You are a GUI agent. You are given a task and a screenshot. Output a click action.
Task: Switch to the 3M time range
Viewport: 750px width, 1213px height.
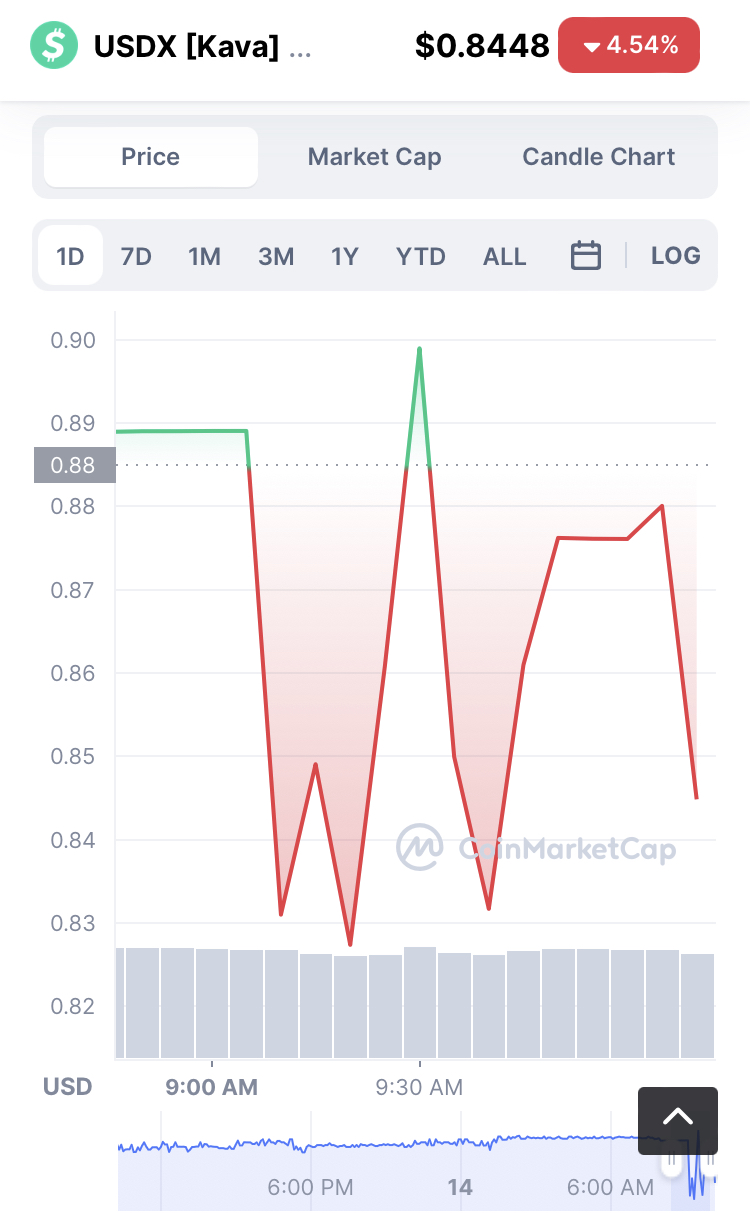point(276,256)
